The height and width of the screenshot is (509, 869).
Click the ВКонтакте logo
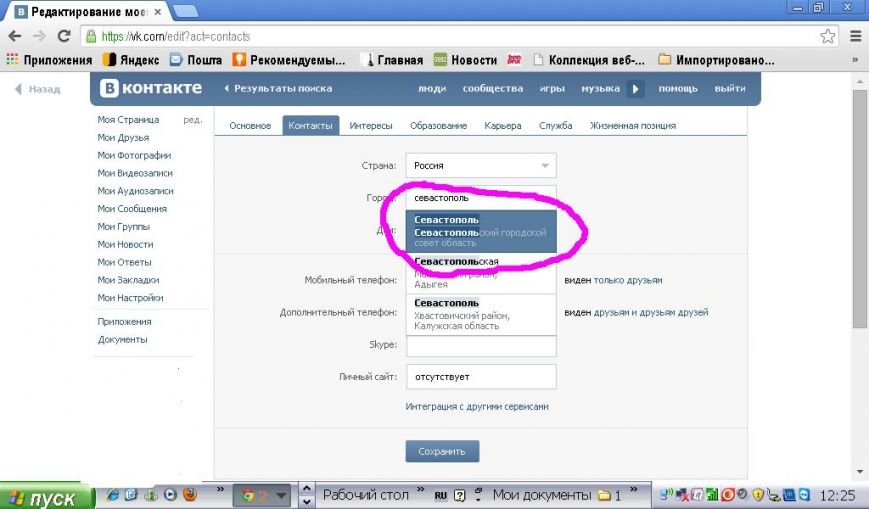(151, 88)
